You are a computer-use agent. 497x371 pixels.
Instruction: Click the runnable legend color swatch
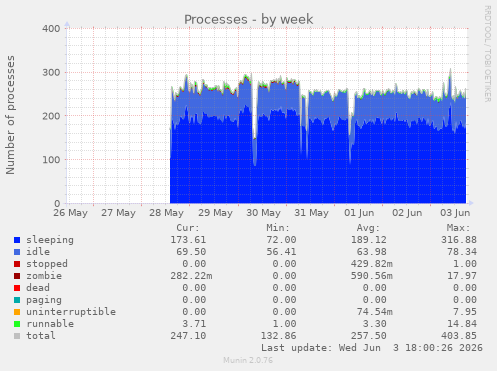tap(17, 324)
